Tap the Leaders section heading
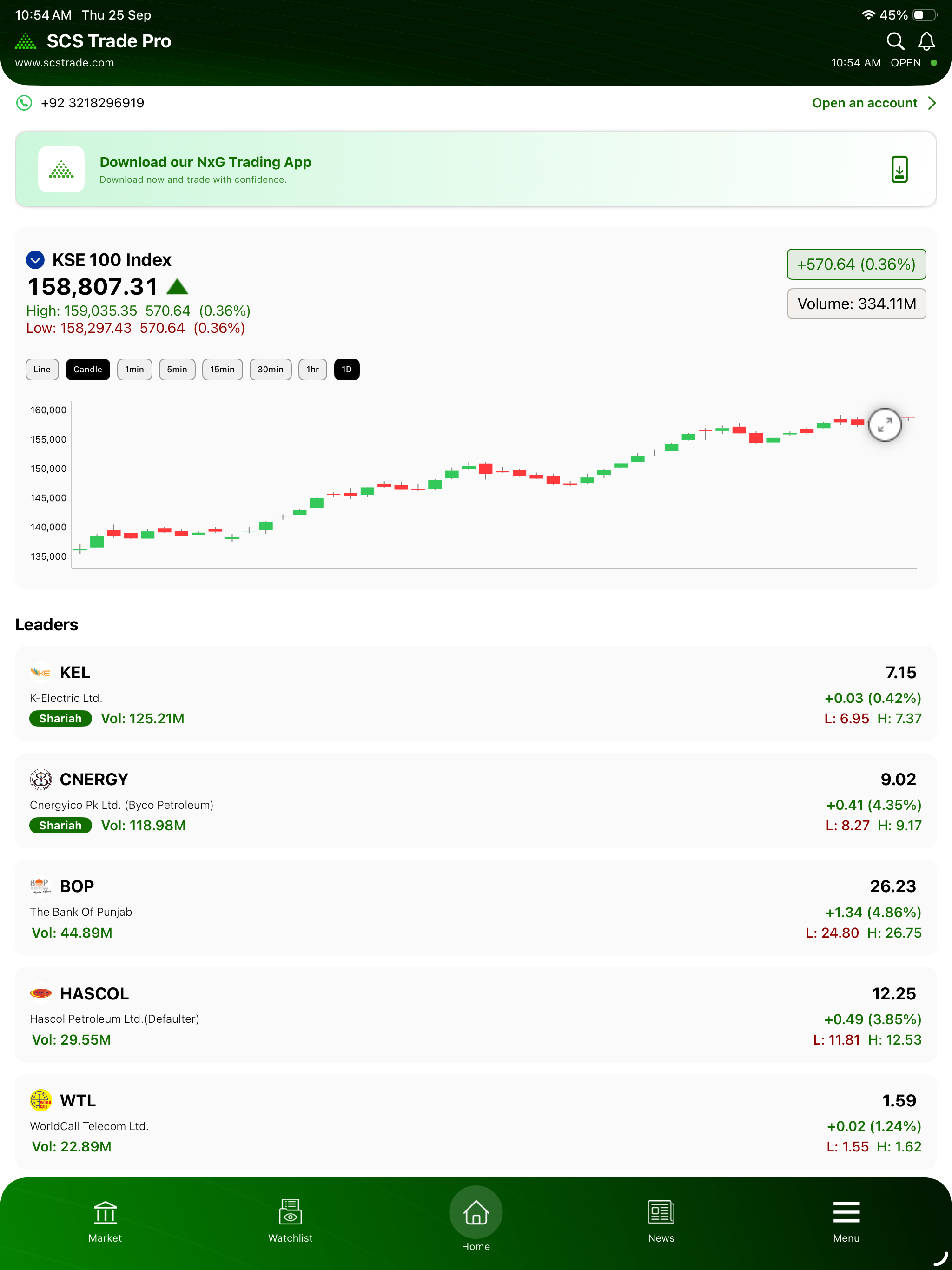 coord(46,624)
